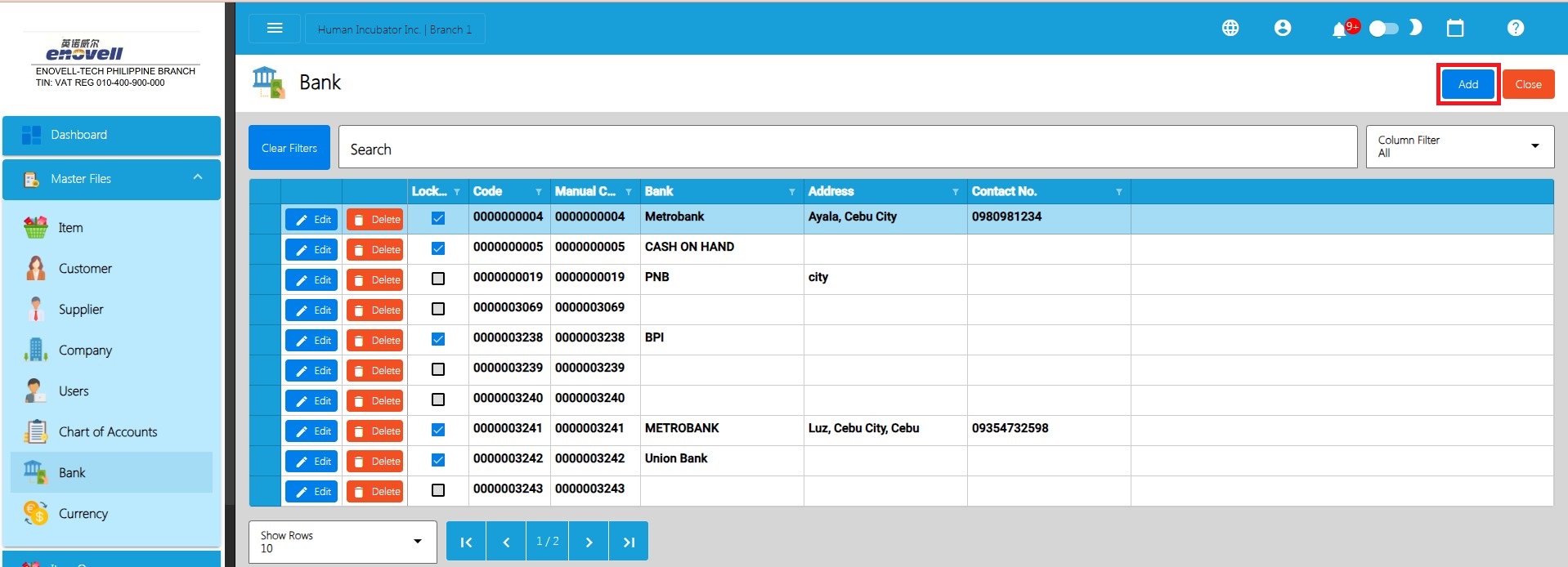The image size is (1568, 567).
Task: Open the notifications bell
Action: [1338, 30]
